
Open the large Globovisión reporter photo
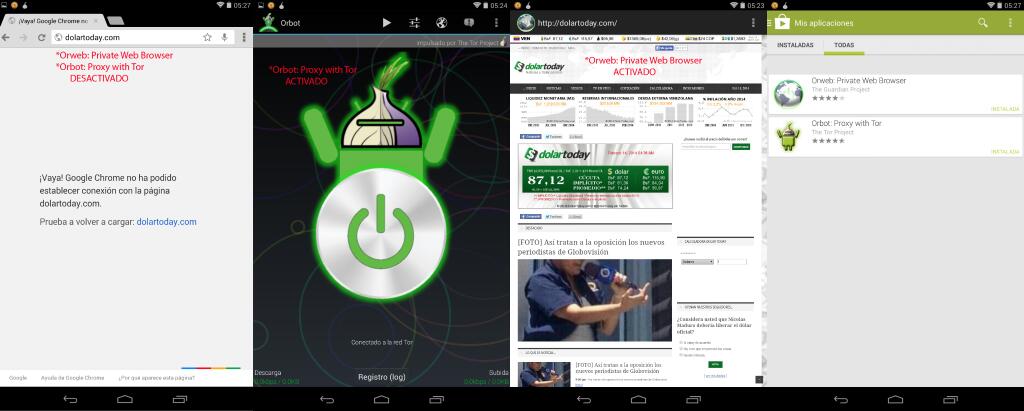595,301
